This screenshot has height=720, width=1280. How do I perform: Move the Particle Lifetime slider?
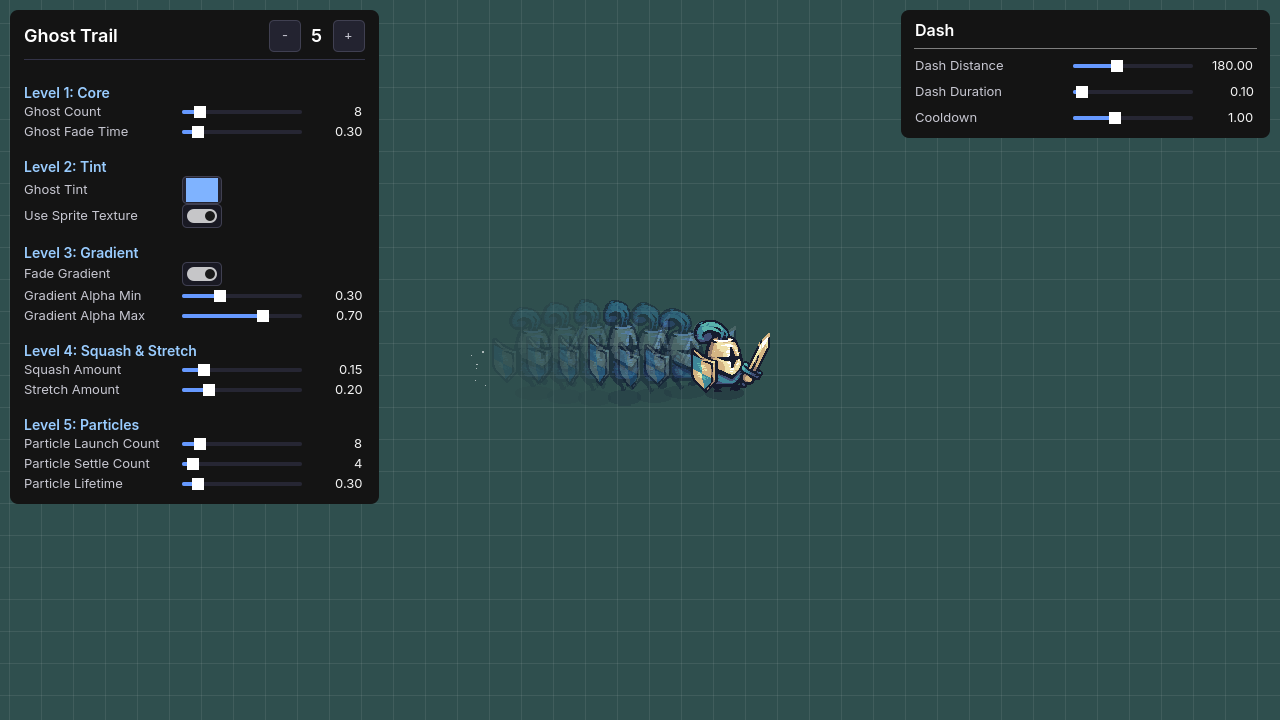196,484
